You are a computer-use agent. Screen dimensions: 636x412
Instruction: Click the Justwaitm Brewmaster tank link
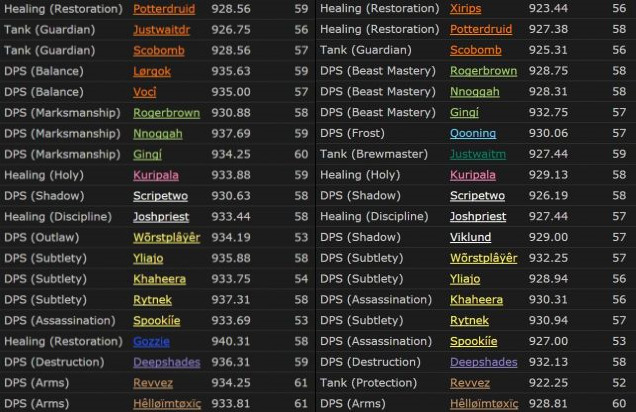[x=478, y=155]
